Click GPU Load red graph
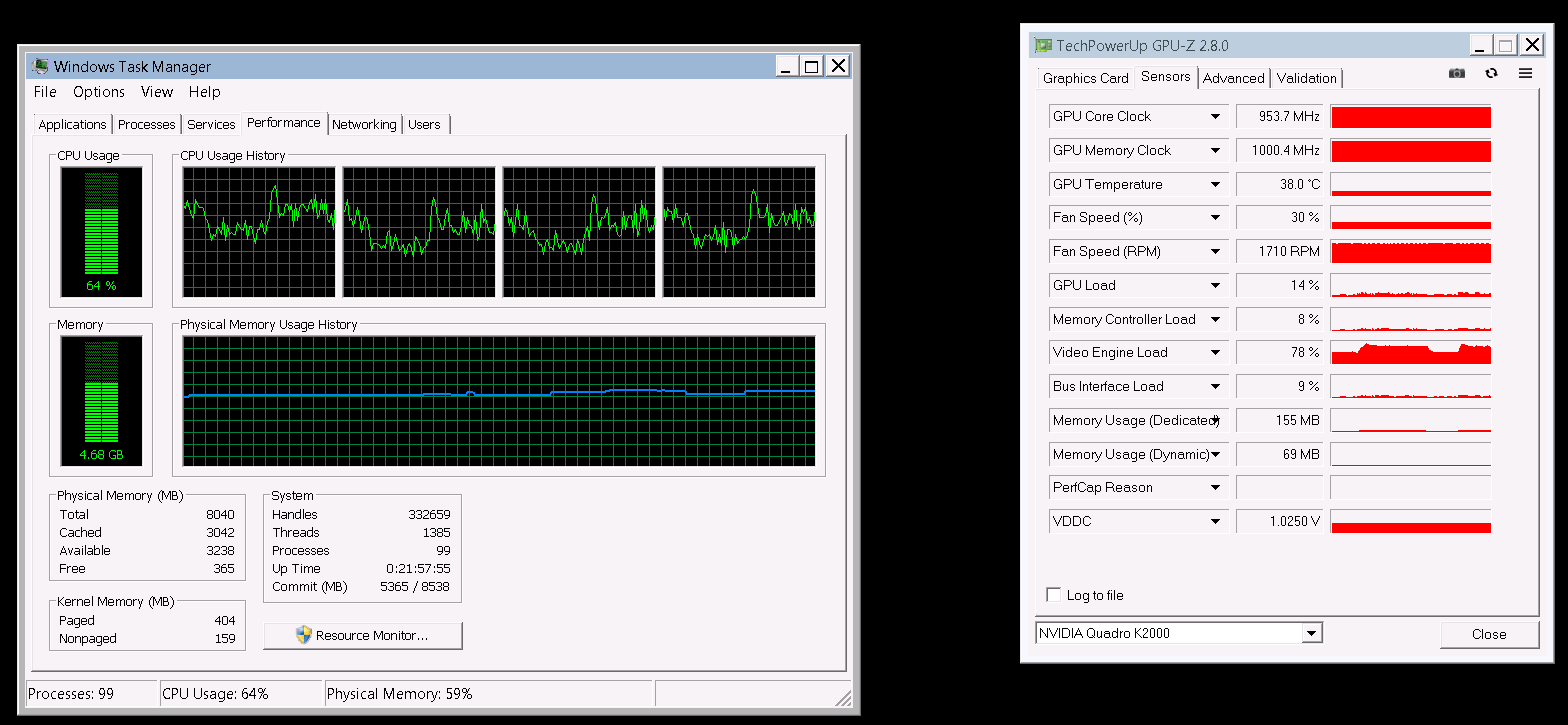Viewport: 1568px width, 725px height. 1411,286
